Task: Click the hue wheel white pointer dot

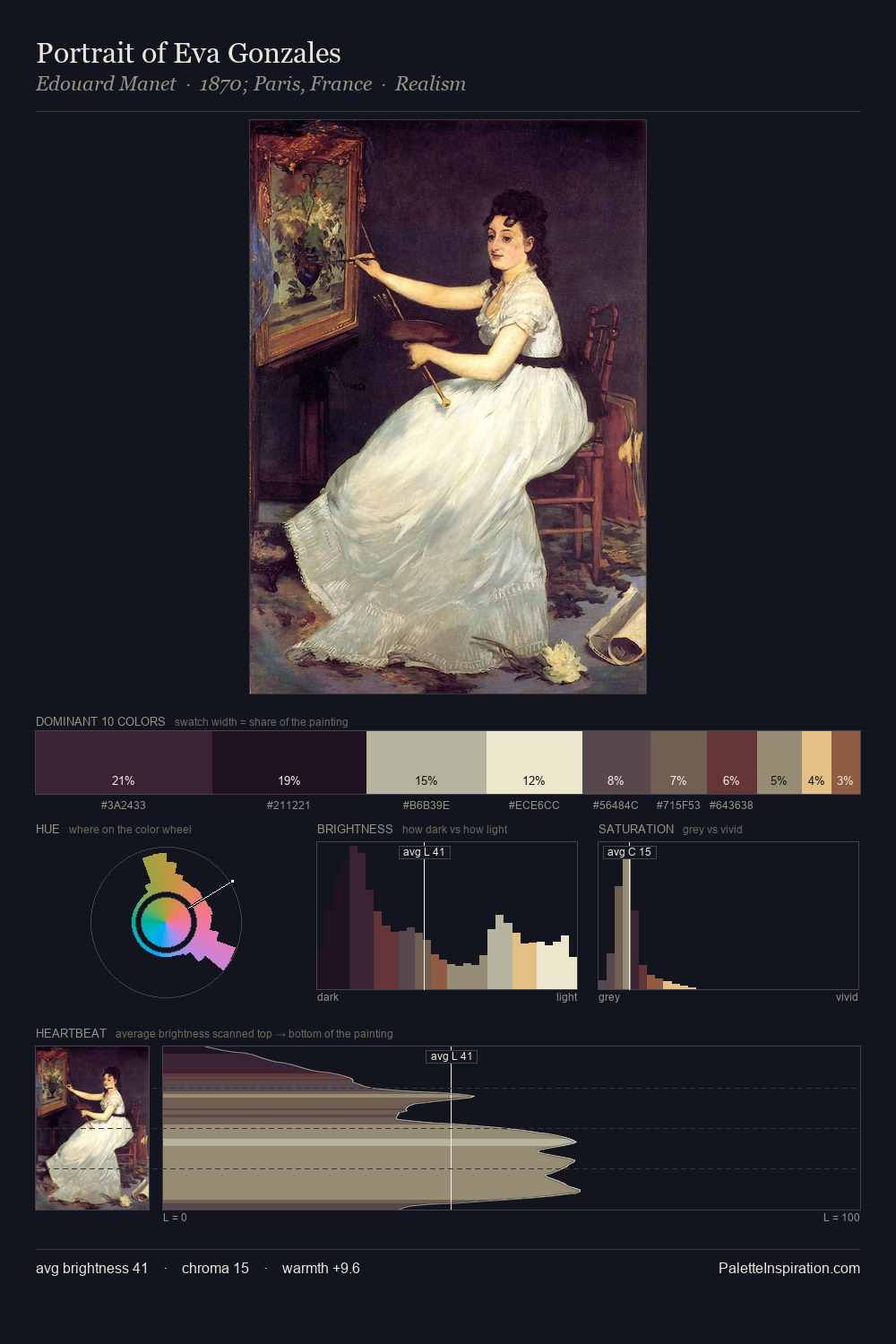Action: click(232, 882)
